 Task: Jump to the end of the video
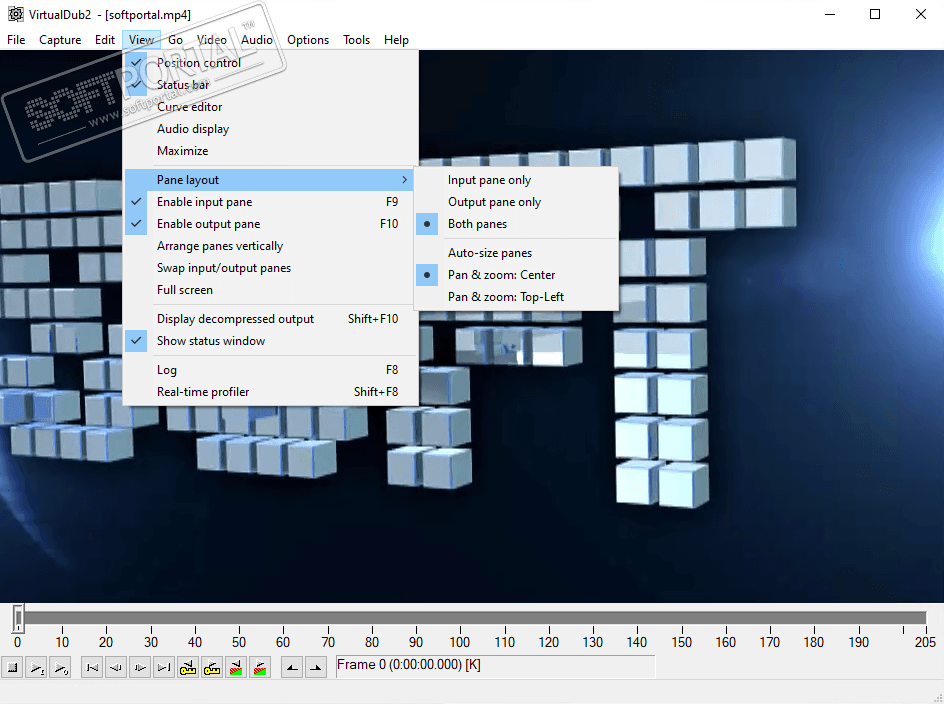pos(164,667)
